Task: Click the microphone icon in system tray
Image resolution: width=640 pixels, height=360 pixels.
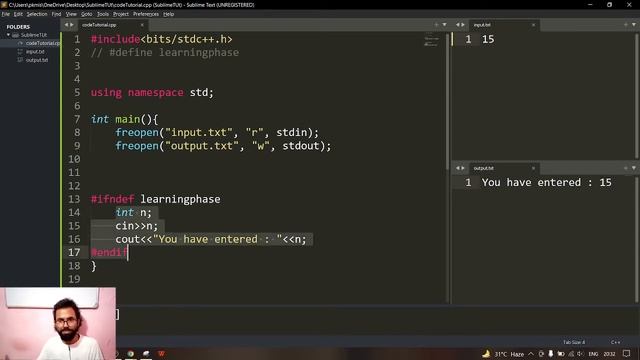Action: click(551, 354)
